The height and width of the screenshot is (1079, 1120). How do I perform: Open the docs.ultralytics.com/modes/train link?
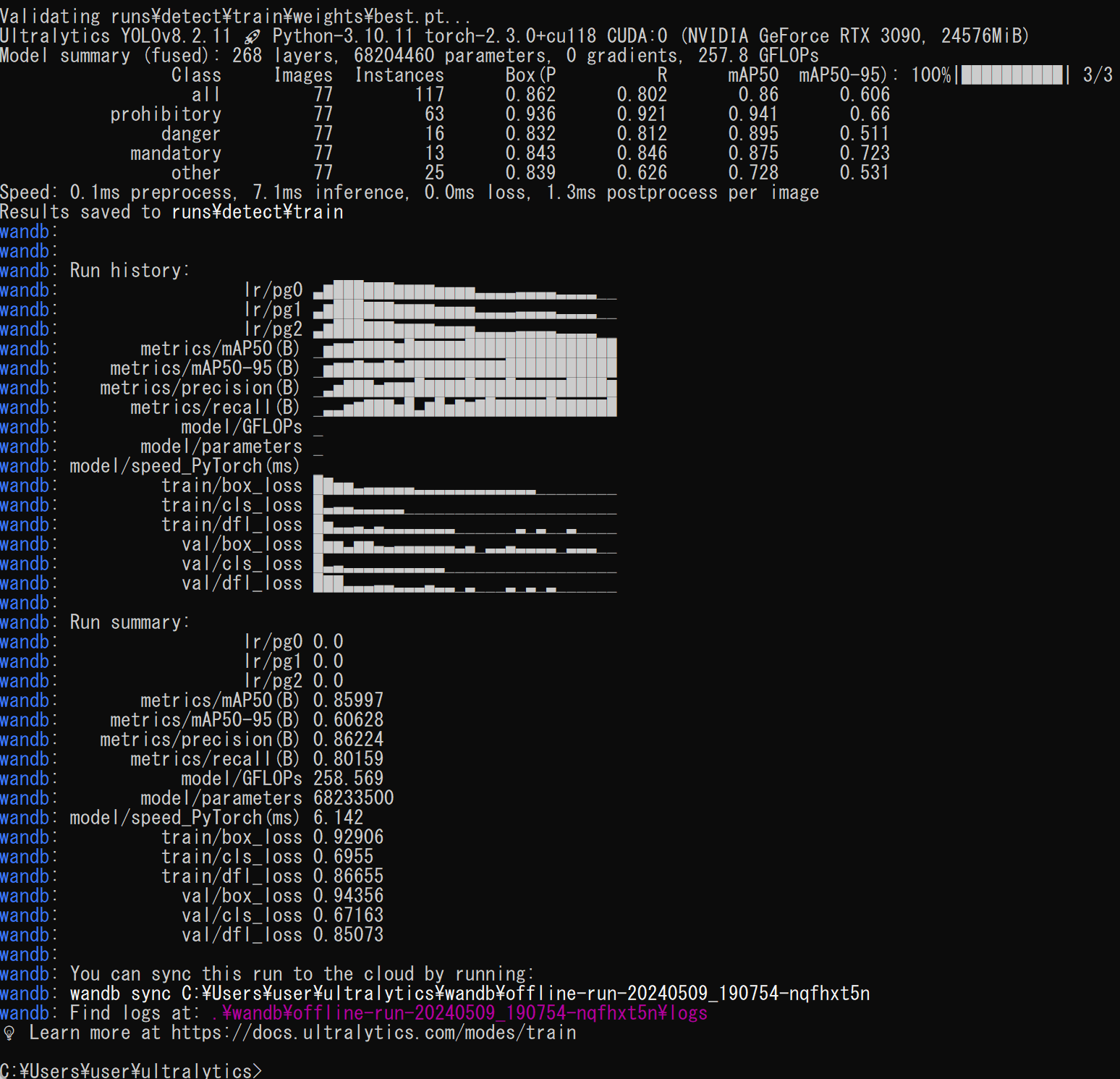point(373,1033)
